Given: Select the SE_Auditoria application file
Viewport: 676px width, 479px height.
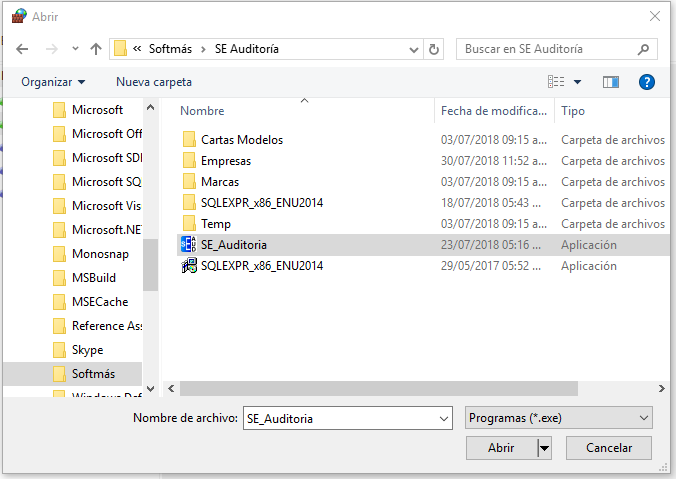Looking at the screenshot, I should (233, 245).
